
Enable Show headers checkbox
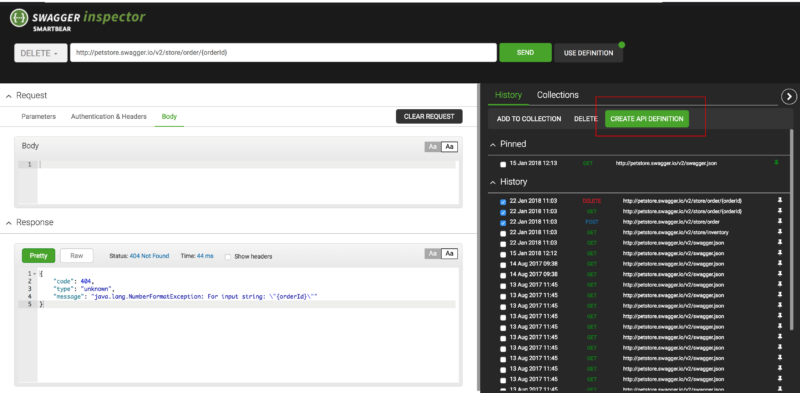228,257
